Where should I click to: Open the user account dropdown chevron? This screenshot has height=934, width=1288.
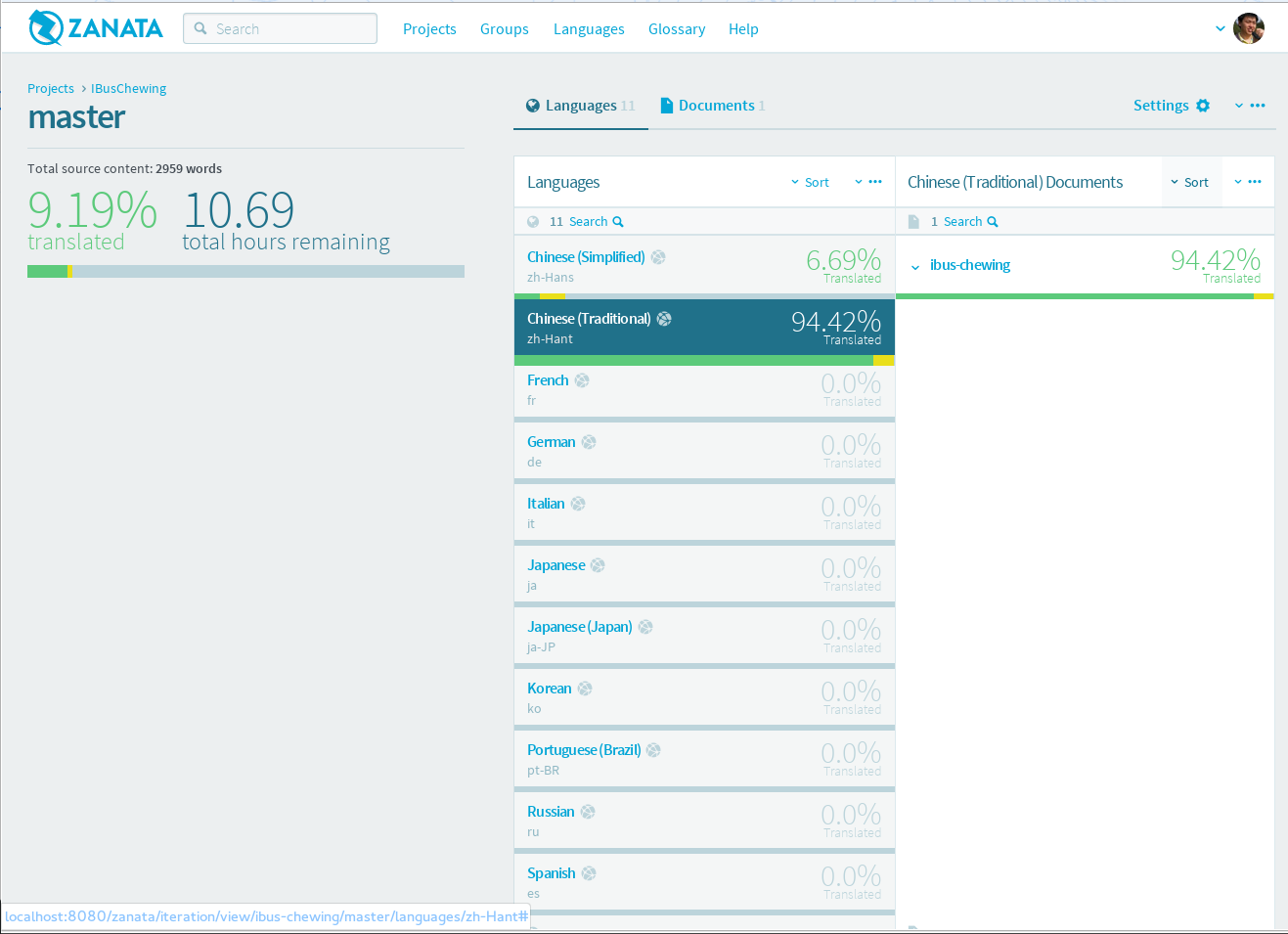1220,28
